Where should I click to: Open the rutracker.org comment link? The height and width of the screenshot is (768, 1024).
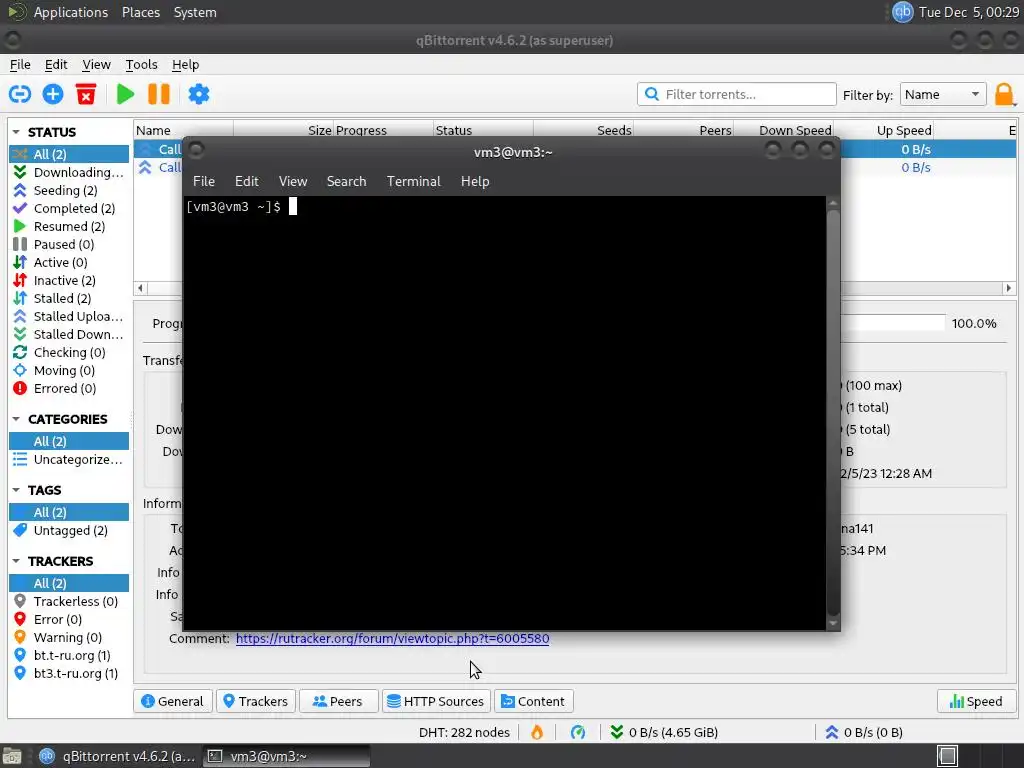click(392, 639)
